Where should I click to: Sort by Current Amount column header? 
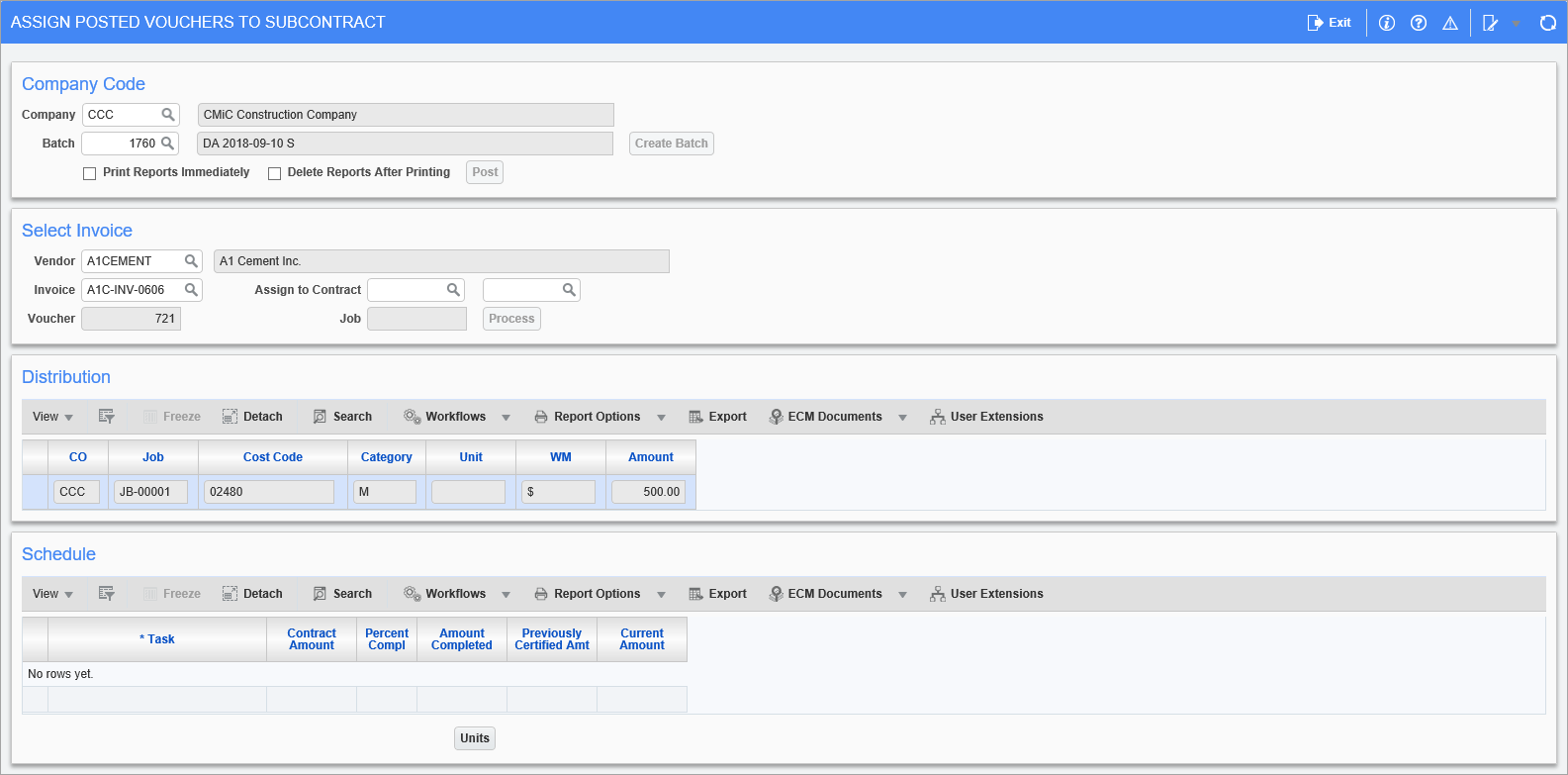pos(642,639)
